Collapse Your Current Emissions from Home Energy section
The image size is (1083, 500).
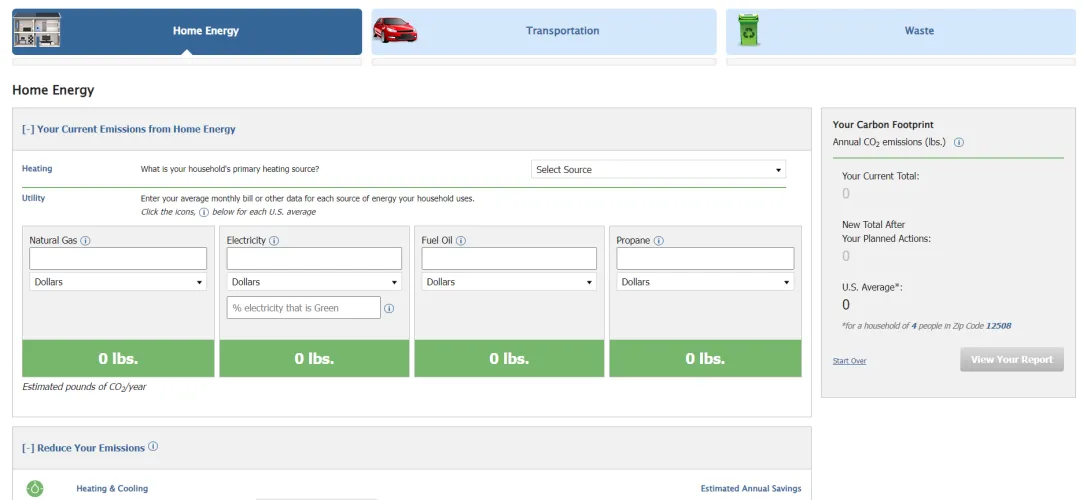pos(28,129)
